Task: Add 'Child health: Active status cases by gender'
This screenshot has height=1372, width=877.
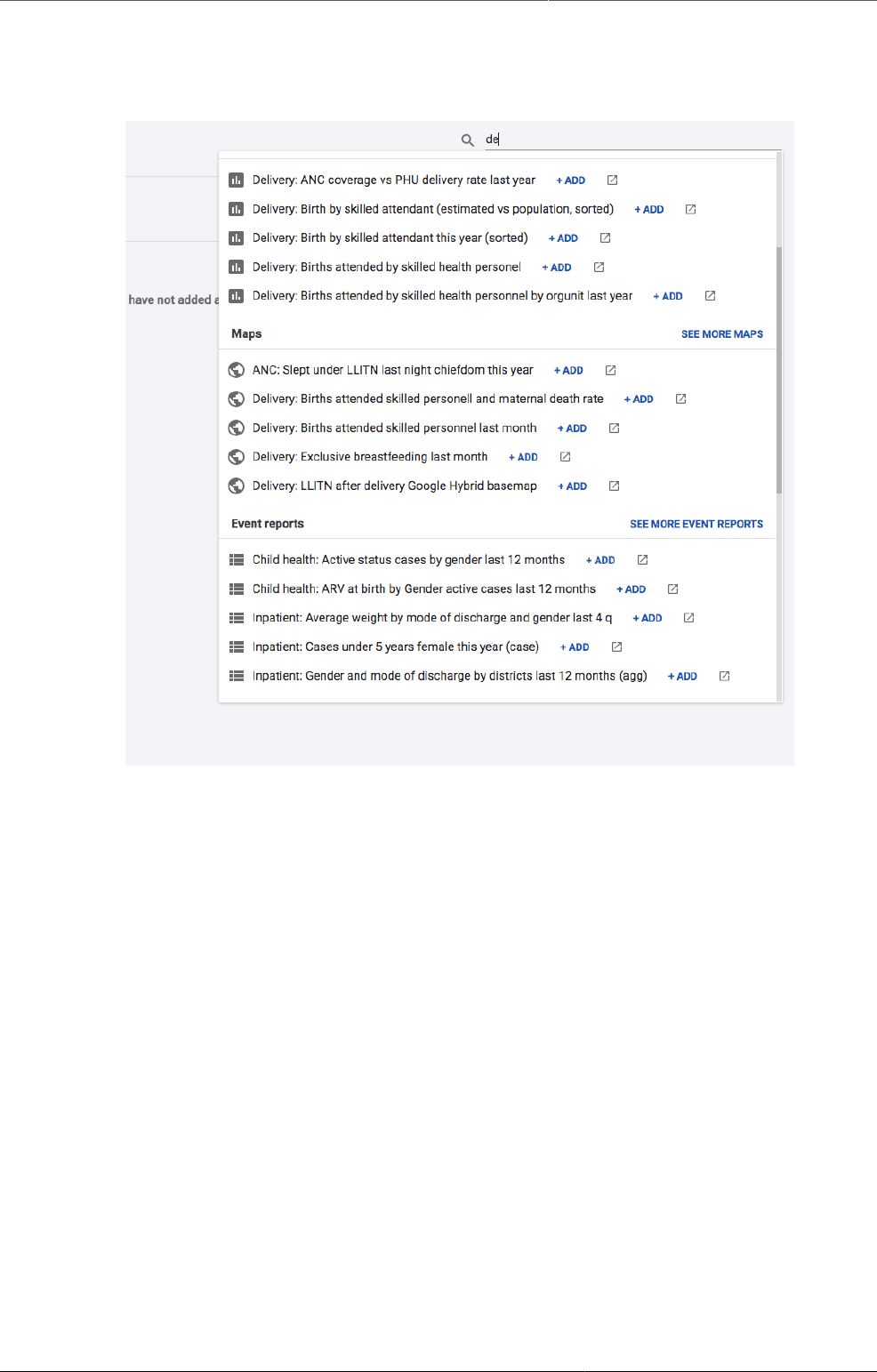Action: [x=600, y=560]
